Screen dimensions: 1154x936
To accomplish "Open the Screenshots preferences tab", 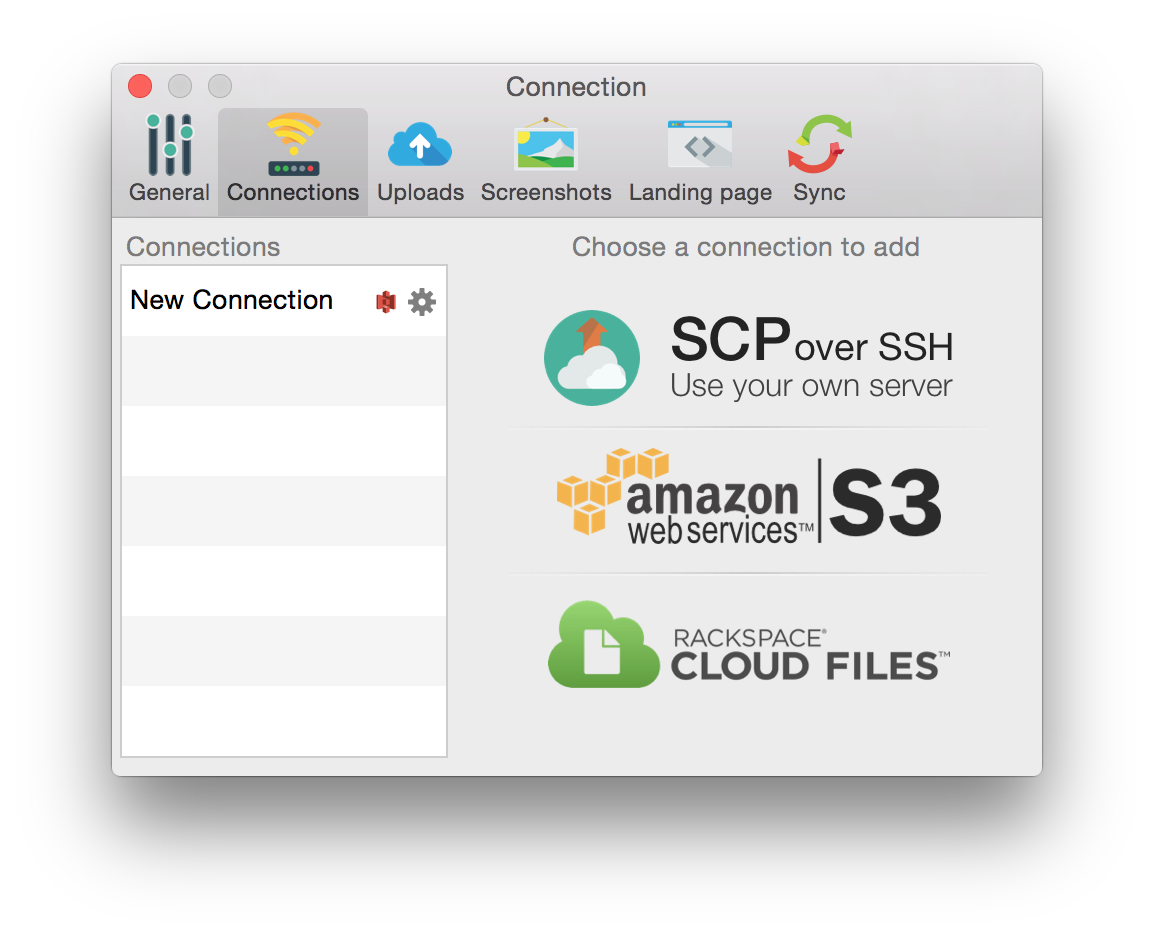I will tap(546, 158).
